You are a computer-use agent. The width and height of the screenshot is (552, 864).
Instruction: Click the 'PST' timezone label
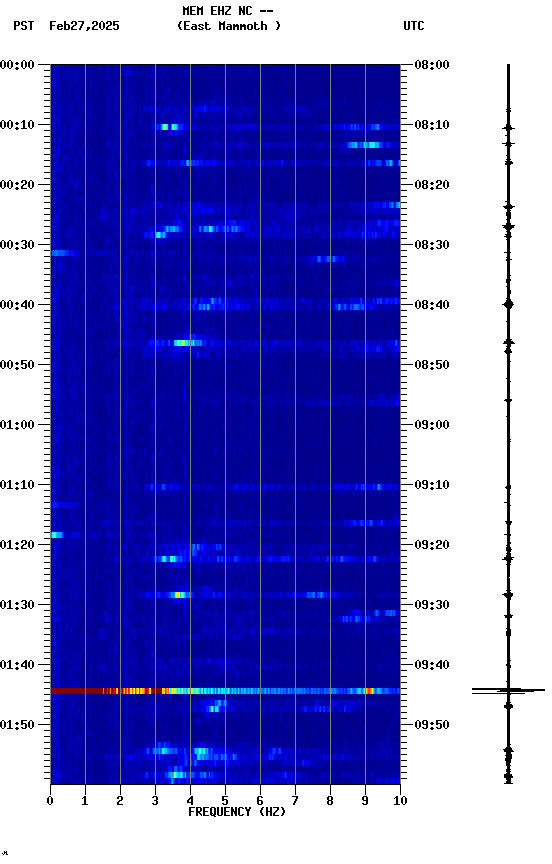pos(24,26)
